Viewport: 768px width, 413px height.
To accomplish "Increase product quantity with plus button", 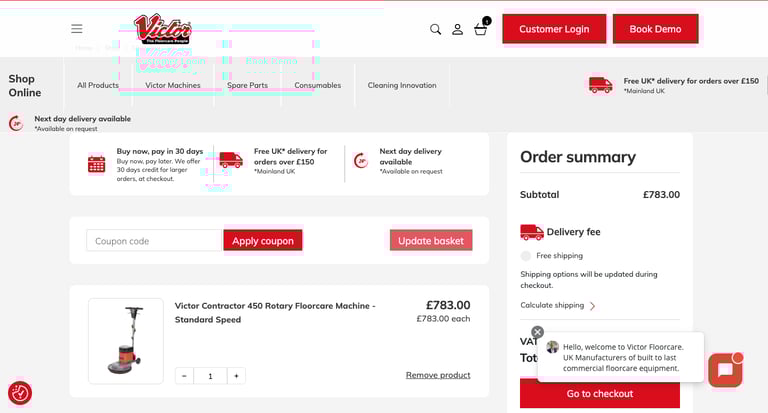I will point(236,376).
